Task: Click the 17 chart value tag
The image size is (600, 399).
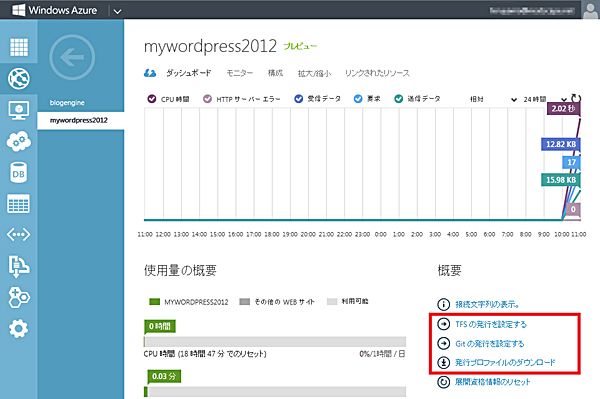Action: coord(572,162)
